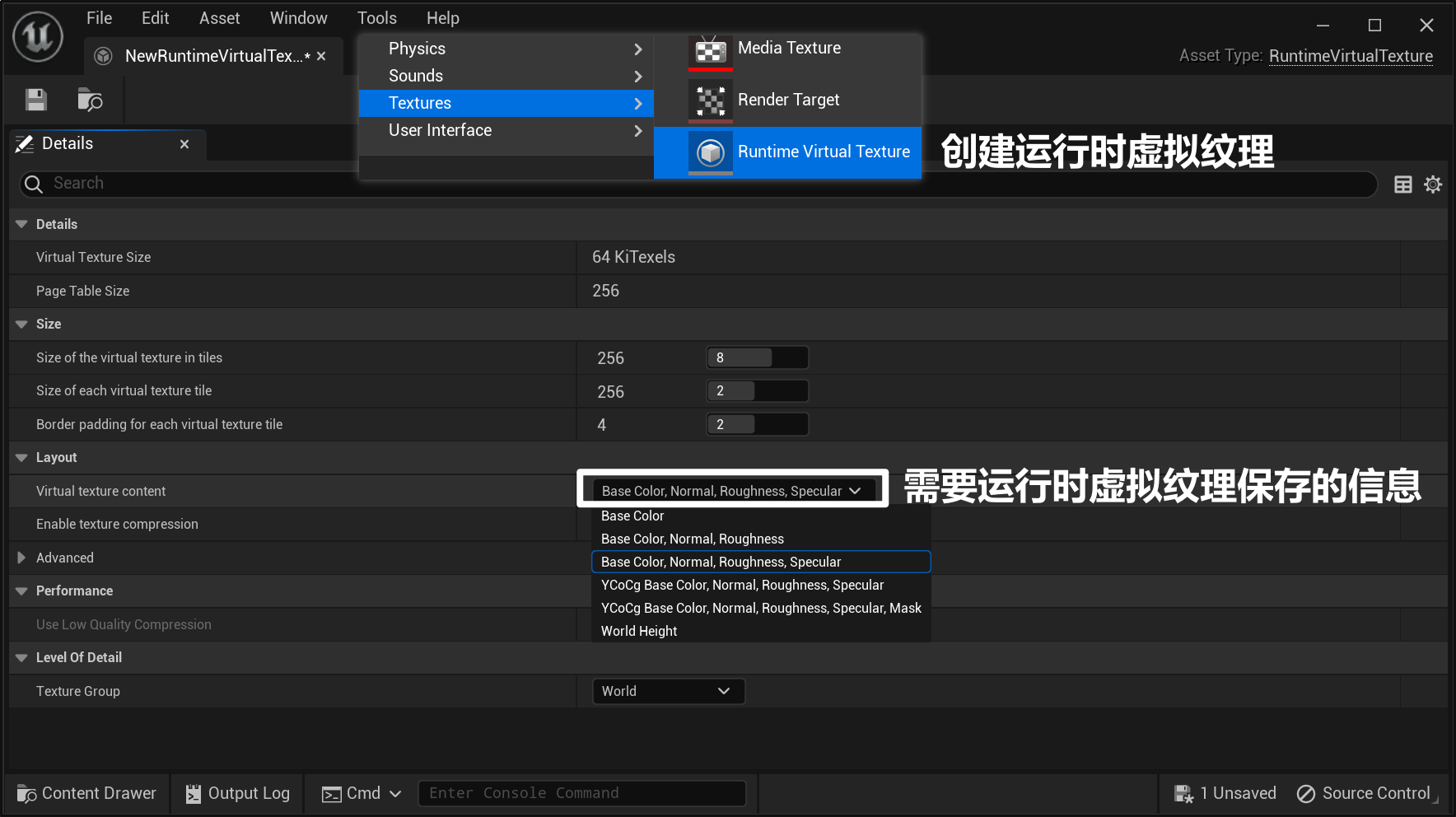The height and width of the screenshot is (817, 1456).
Task: Choose Runtime Virtual Texture from the submenu
Action: 788,152
